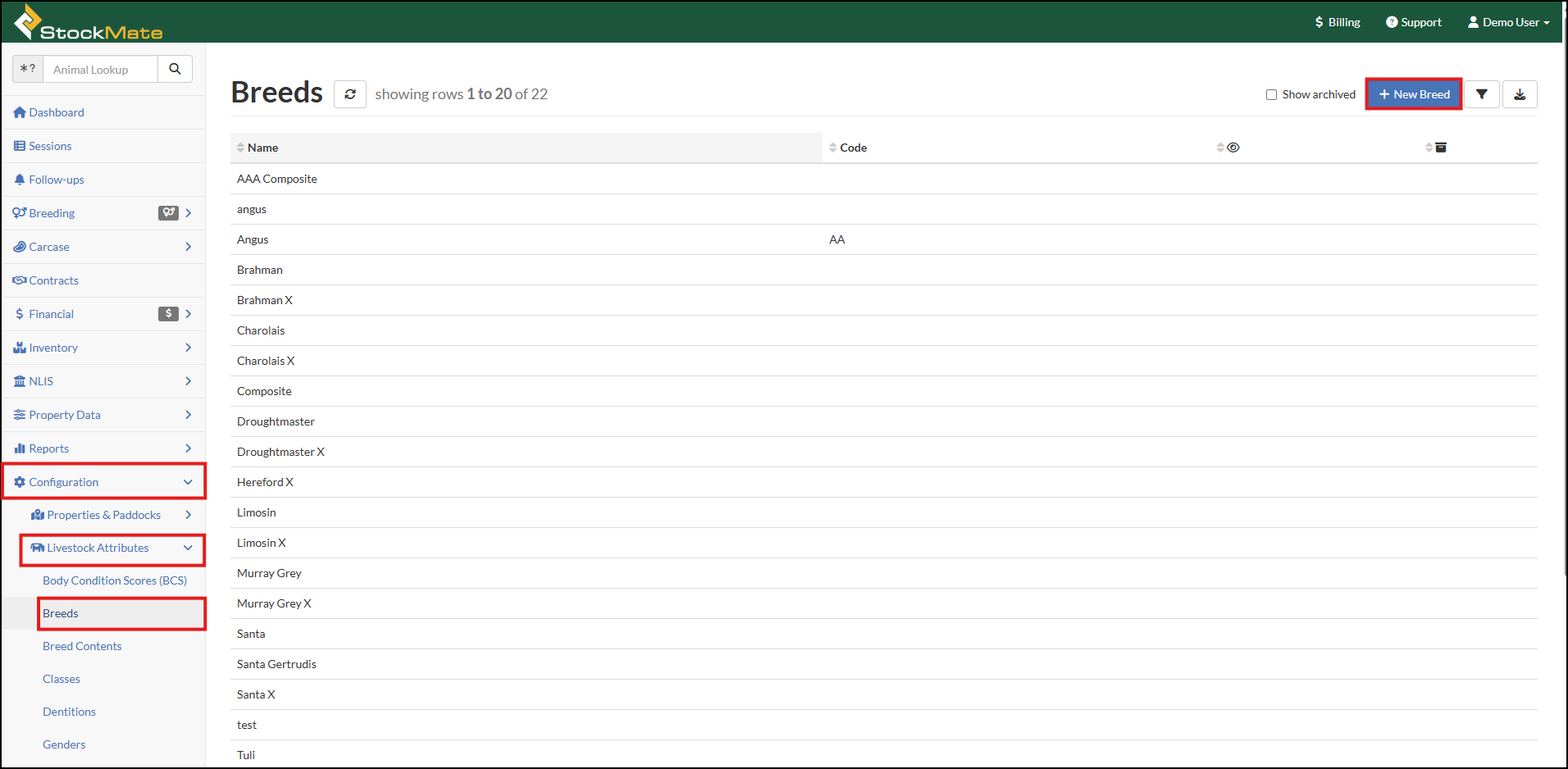The width and height of the screenshot is (1568, 769).
Task: Sort the table by Code column
Action: pyautogui.click(x=853, y=148)
